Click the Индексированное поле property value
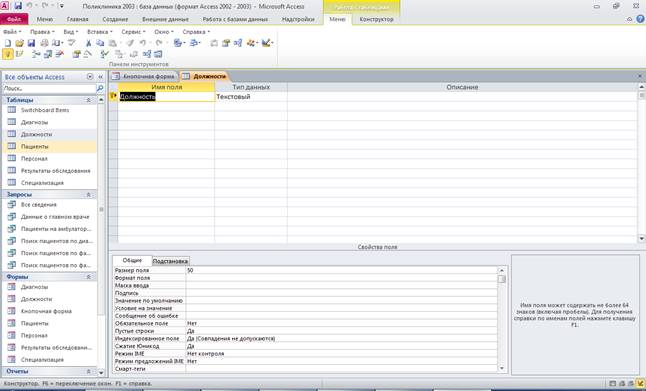Image resolution: width=646 pixels, height=391 pixels. coord(341,338)
